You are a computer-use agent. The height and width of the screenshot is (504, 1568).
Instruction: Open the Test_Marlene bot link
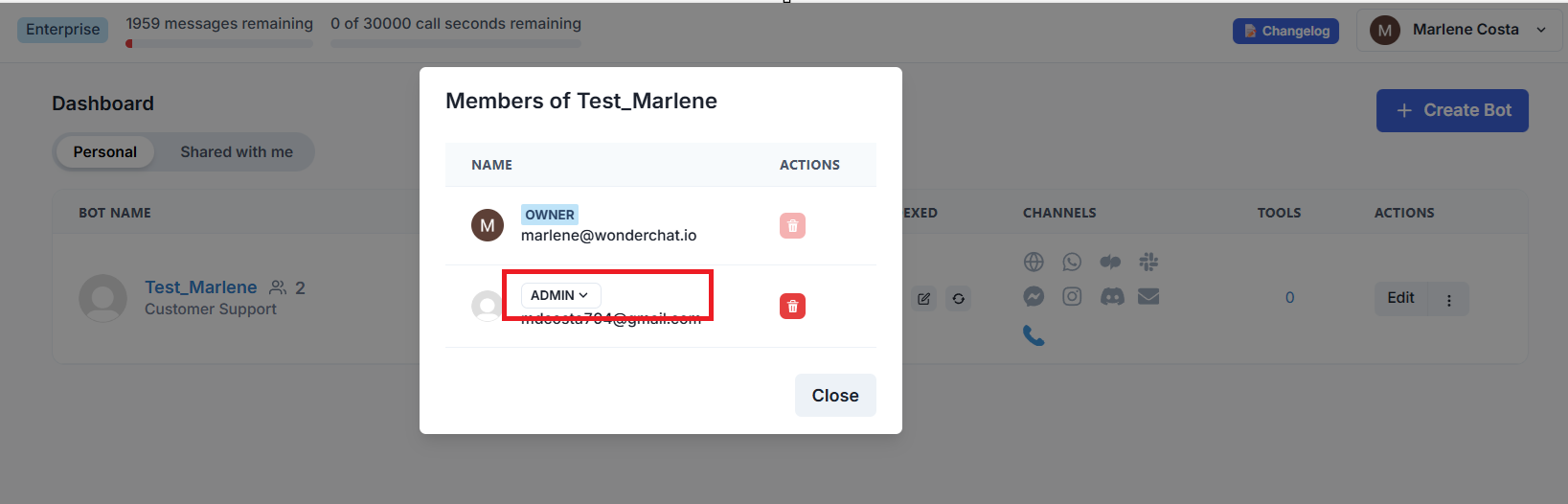(201, 287)
